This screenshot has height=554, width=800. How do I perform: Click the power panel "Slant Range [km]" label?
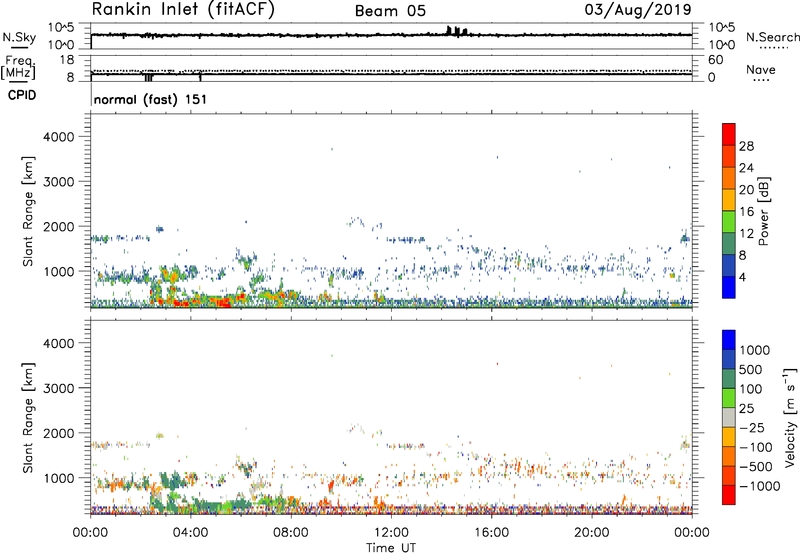28,211
